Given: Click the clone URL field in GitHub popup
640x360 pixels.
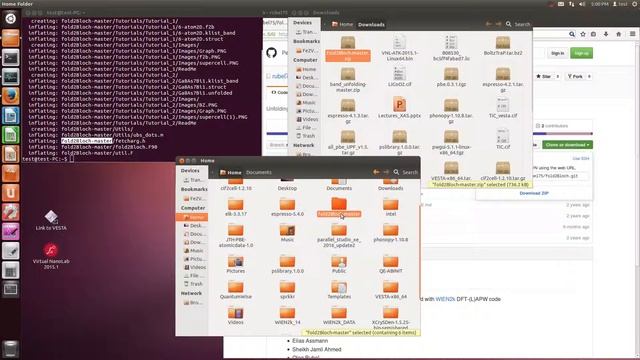Looking at the screenshot, I should click(560, 176).
